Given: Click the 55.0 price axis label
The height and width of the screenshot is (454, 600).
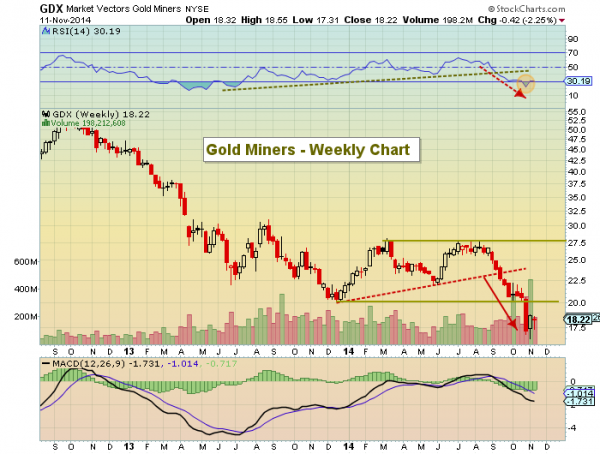Looking at the screenshot, I should coord(577,112).
